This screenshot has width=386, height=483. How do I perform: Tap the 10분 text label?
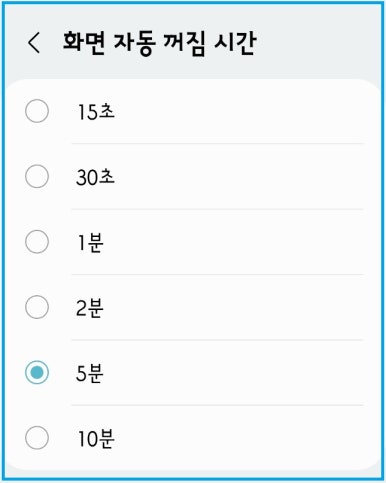click(96, 438)
